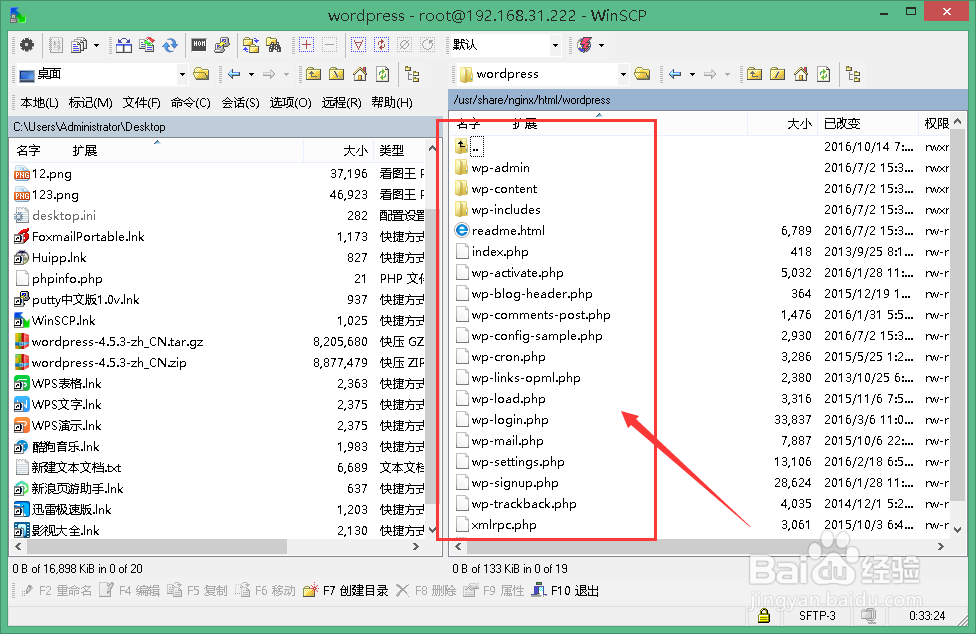Go to remote root directory icon
Screen dimensions: 976x634
pos(777,75)
